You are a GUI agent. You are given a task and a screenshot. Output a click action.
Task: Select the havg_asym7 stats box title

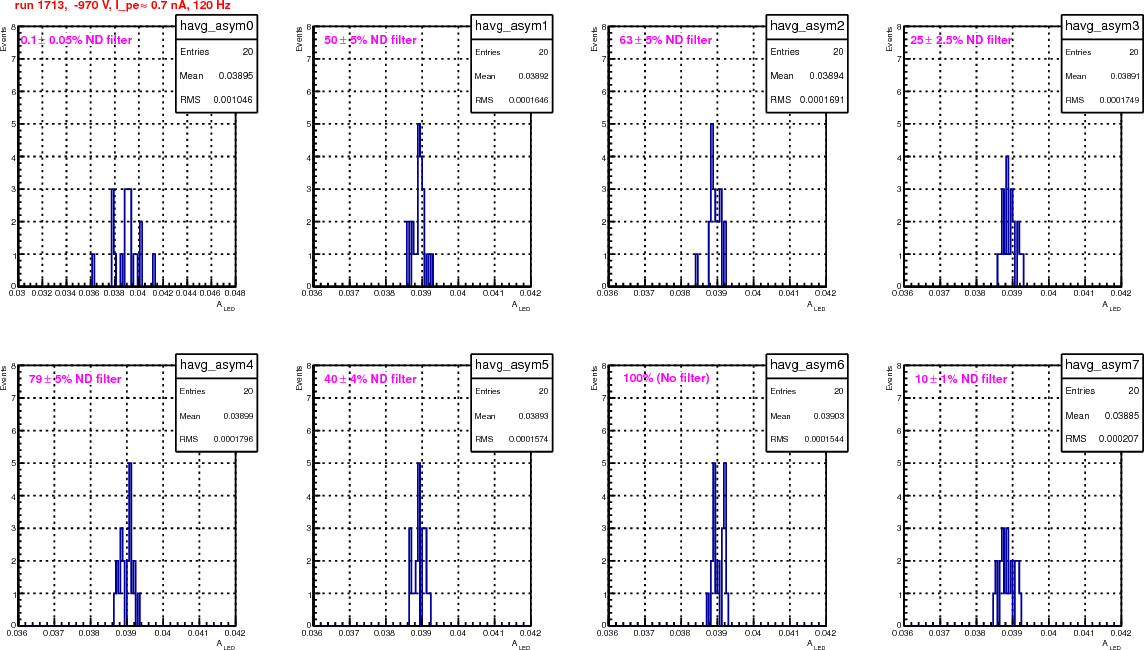coord(1102,365)
